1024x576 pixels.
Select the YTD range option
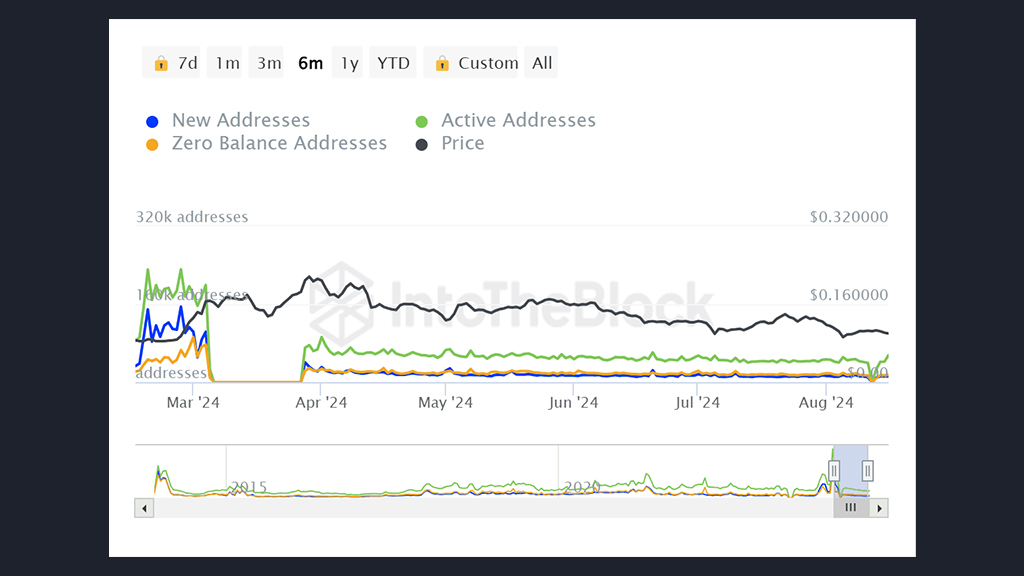click(393, 63)
